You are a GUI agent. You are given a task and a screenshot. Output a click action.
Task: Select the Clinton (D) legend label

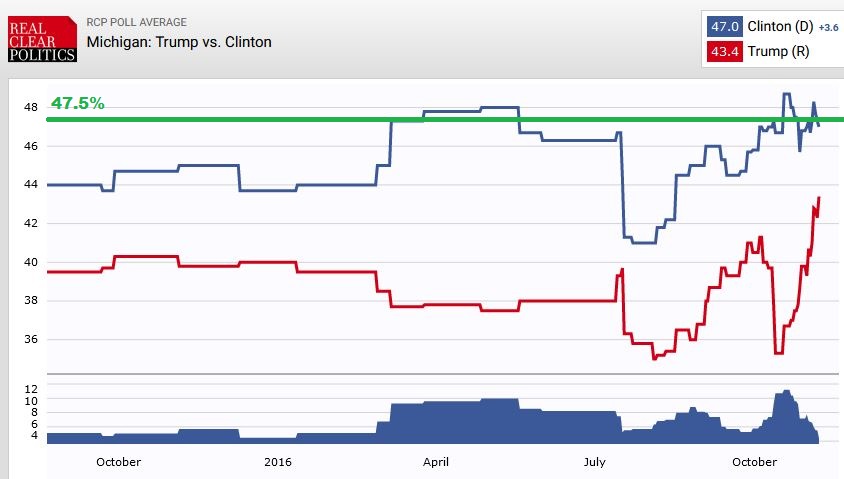(782, 27)
